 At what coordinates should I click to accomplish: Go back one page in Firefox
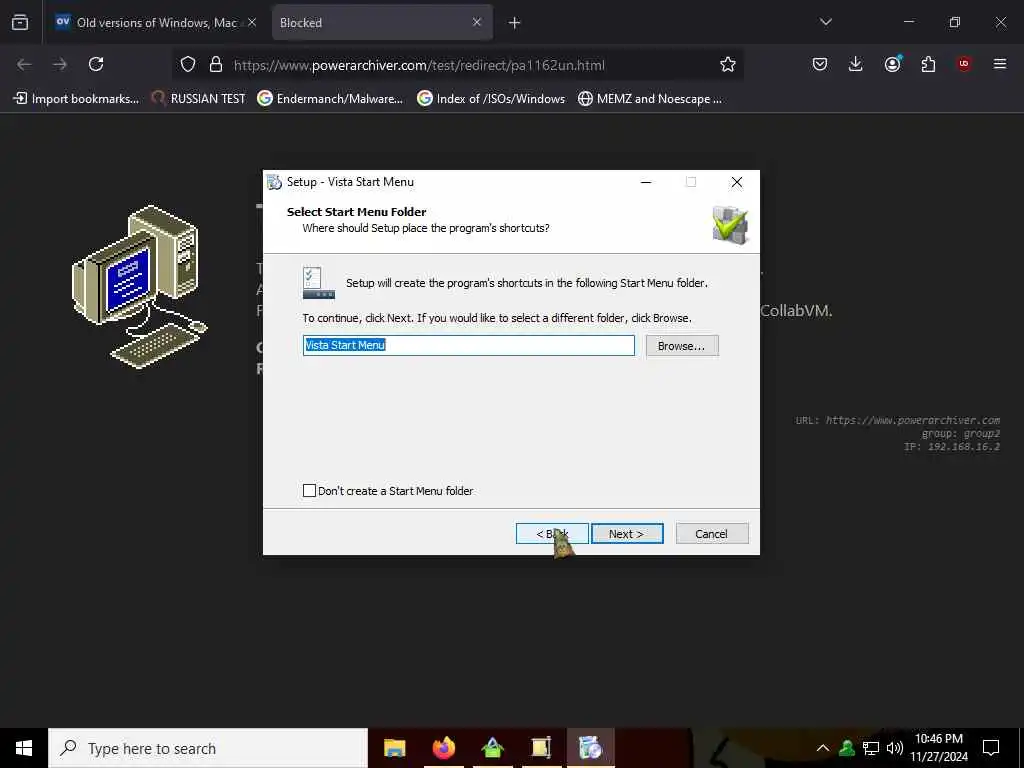[24, 64]
